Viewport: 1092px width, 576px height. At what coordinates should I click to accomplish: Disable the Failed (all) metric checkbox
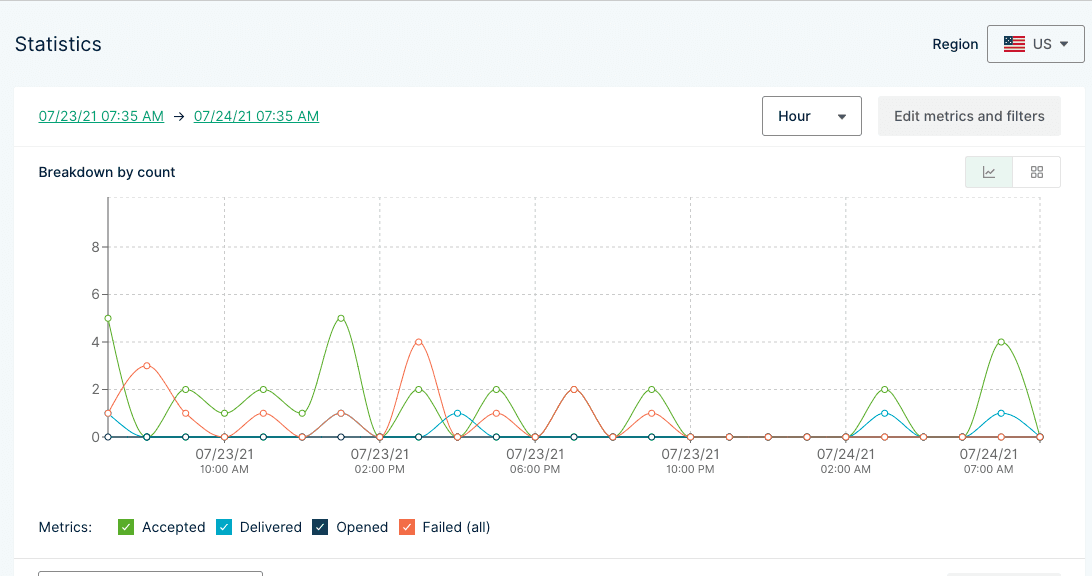coord(407,527)
